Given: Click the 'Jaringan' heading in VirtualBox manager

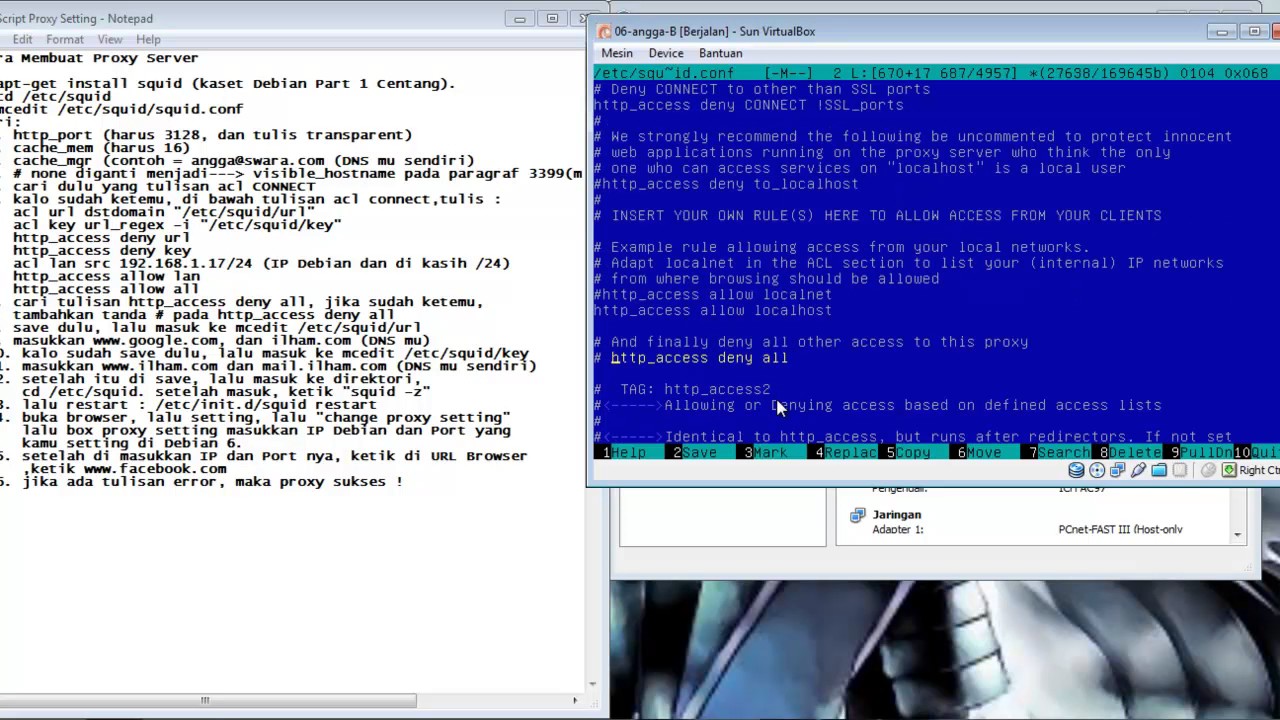Looking at the screenshot, I should click(896, 515).
